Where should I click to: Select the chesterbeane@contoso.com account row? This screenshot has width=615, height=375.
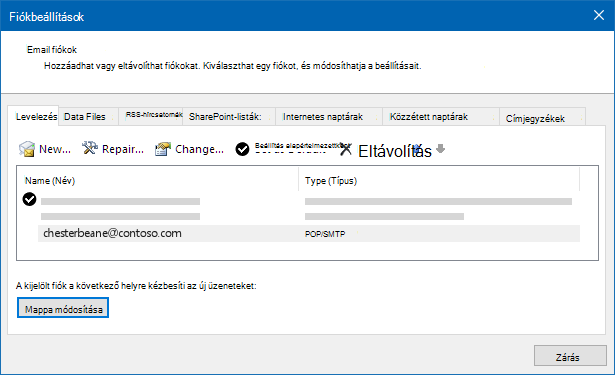[309, 233]
